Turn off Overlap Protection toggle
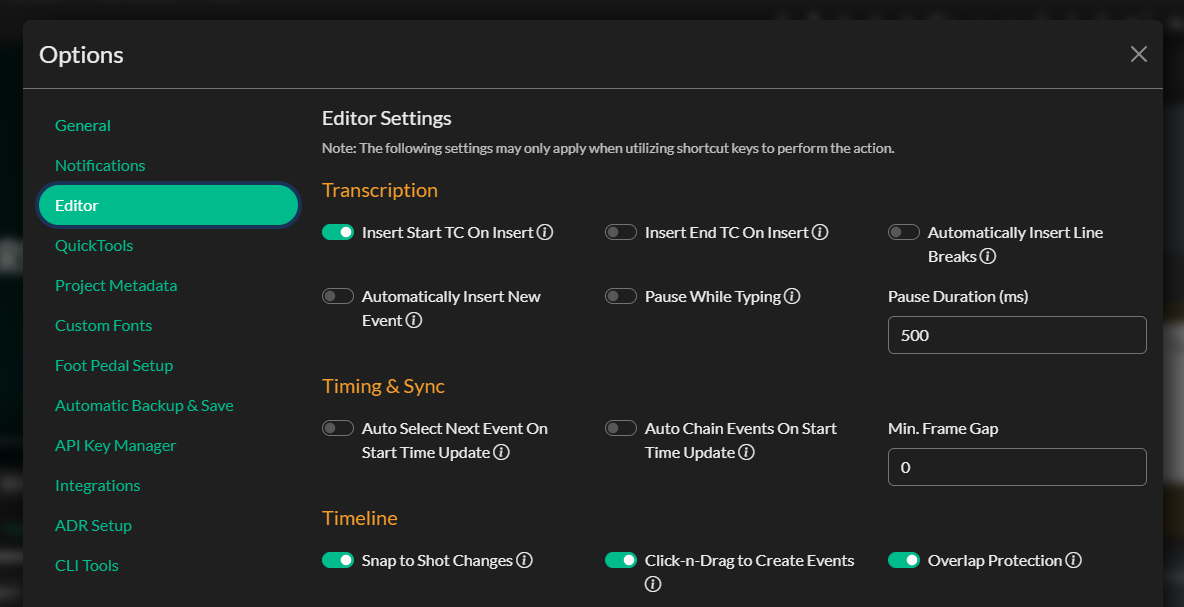The width and height of the screenshot is (1184, 607). [x=904, y=561]
